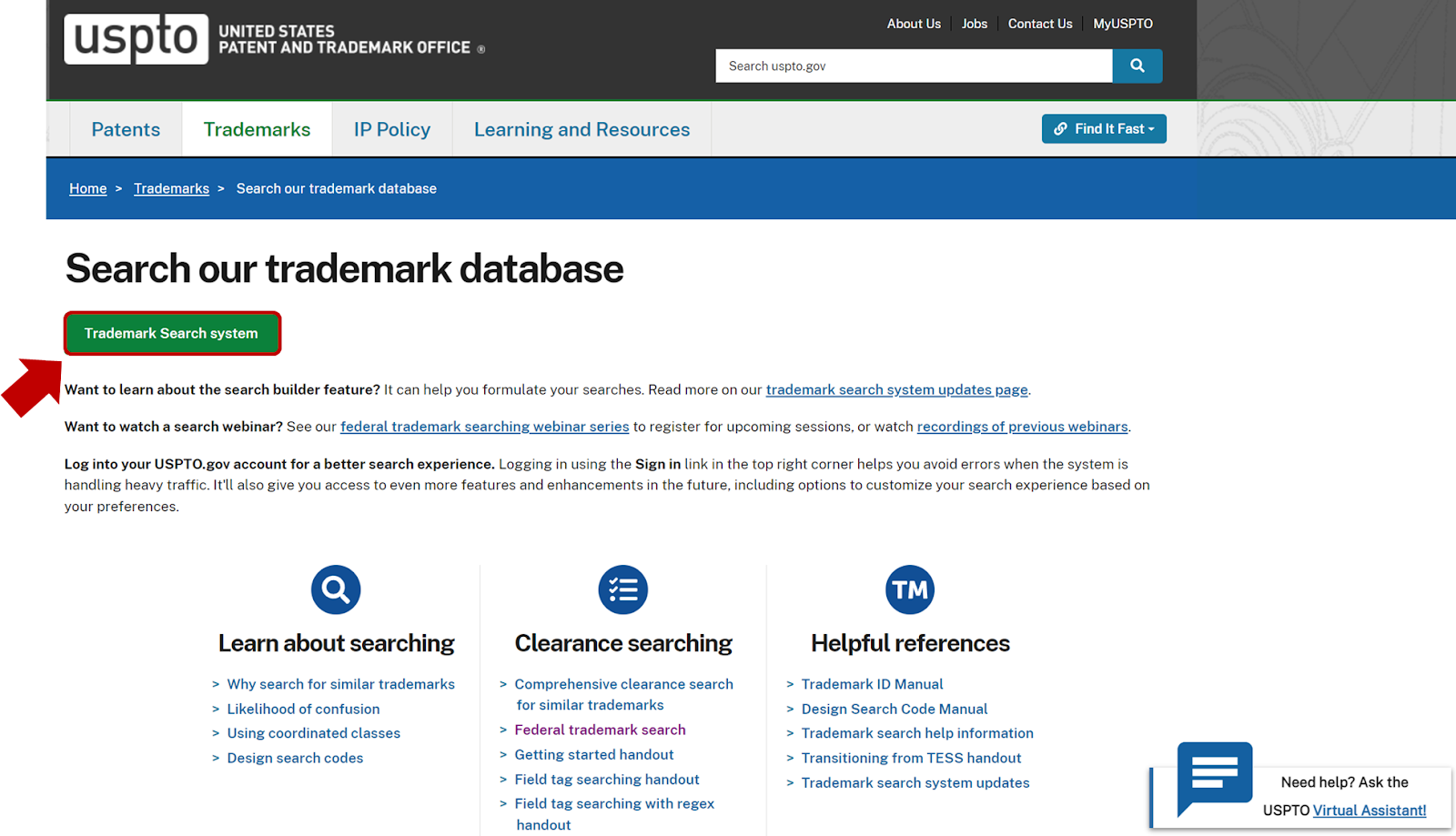Launch the Trademark Search system button
1456x836 pixels.
tap(172, 333)
